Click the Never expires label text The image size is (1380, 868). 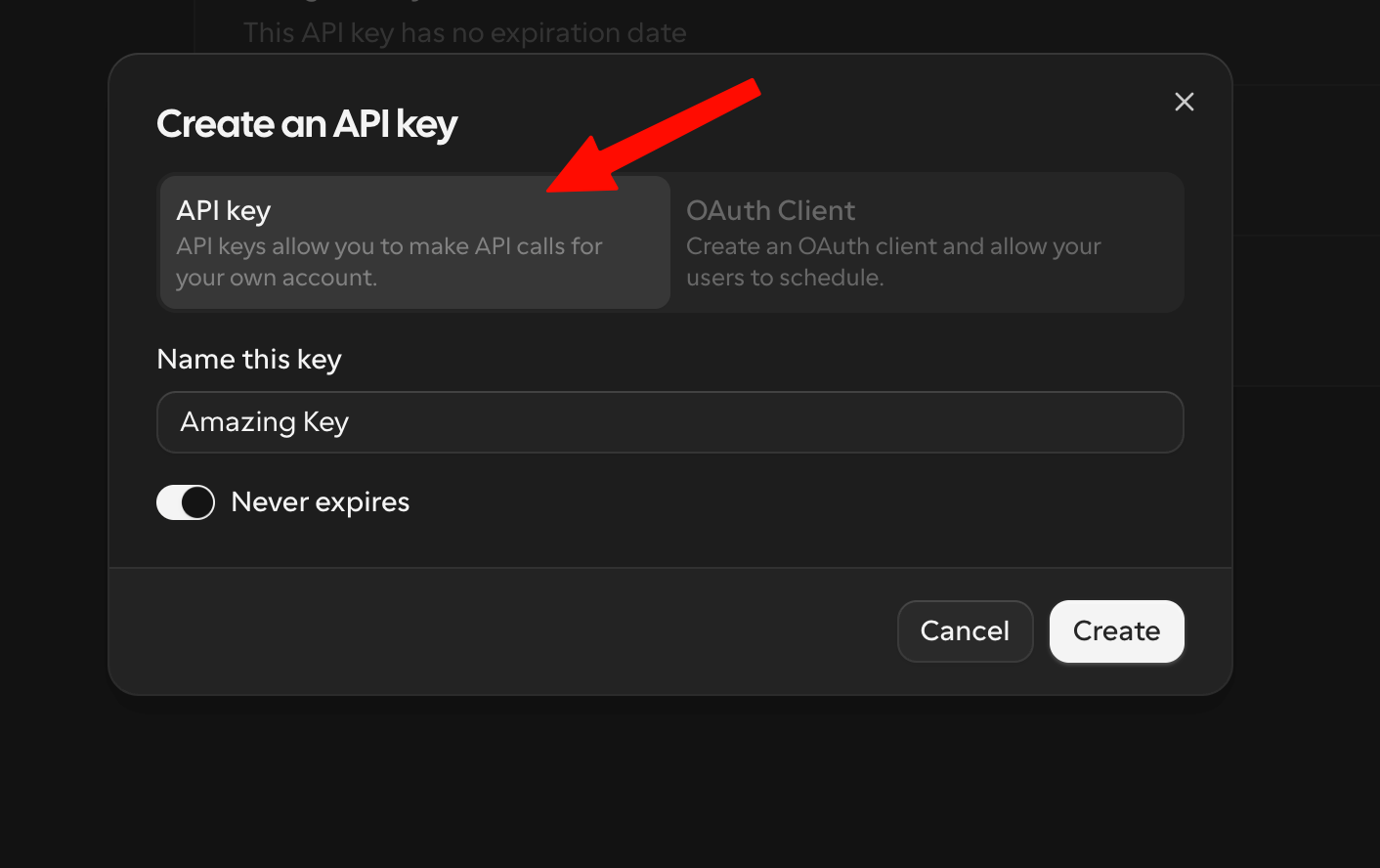pos(321,502)
